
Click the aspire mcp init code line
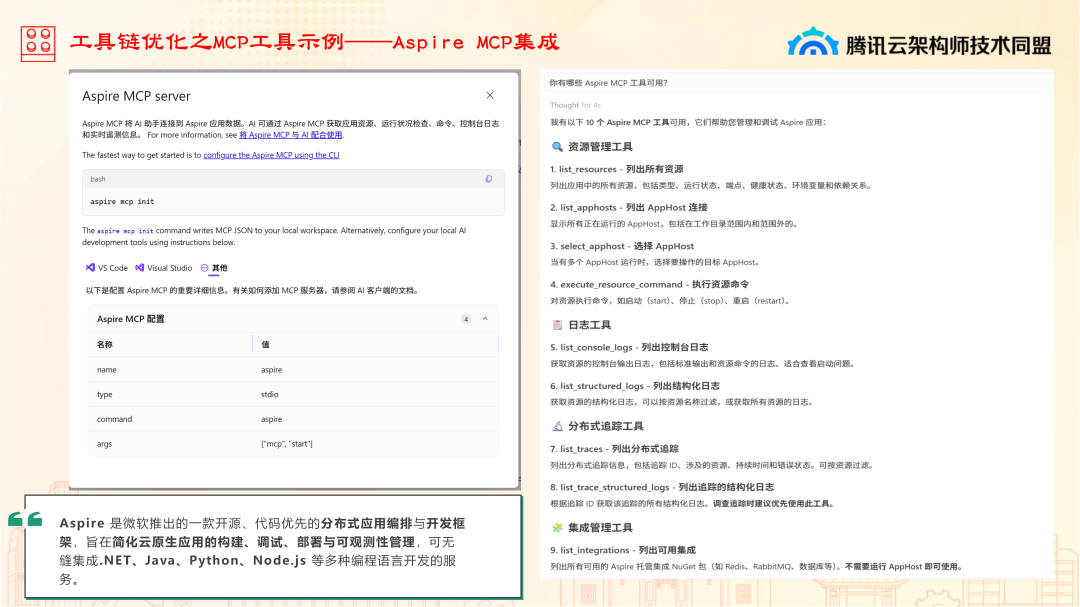[x=122, y=202]
